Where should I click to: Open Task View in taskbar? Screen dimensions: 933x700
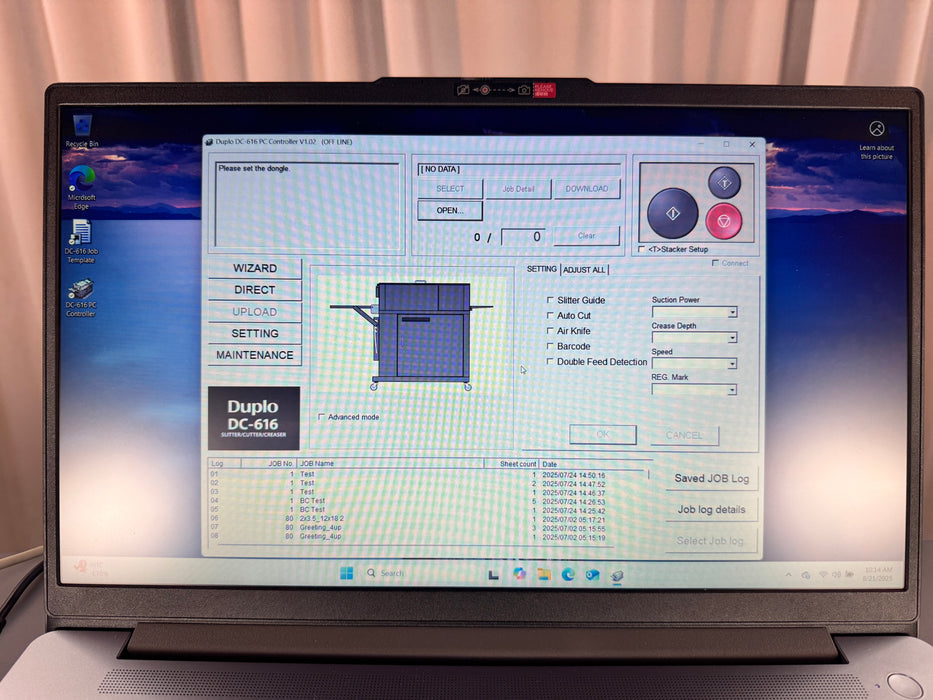pyautogui.click(x=493, y=574)
